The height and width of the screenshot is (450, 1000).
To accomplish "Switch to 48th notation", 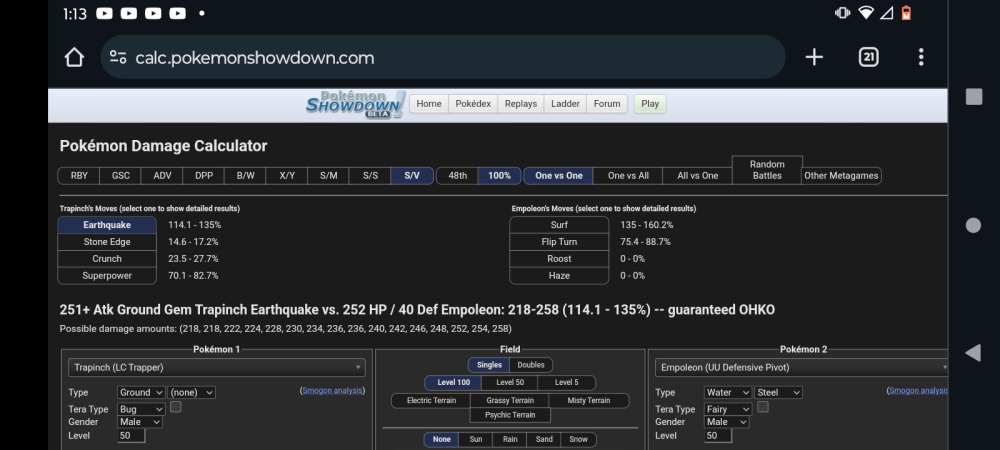I will point(457,176).
